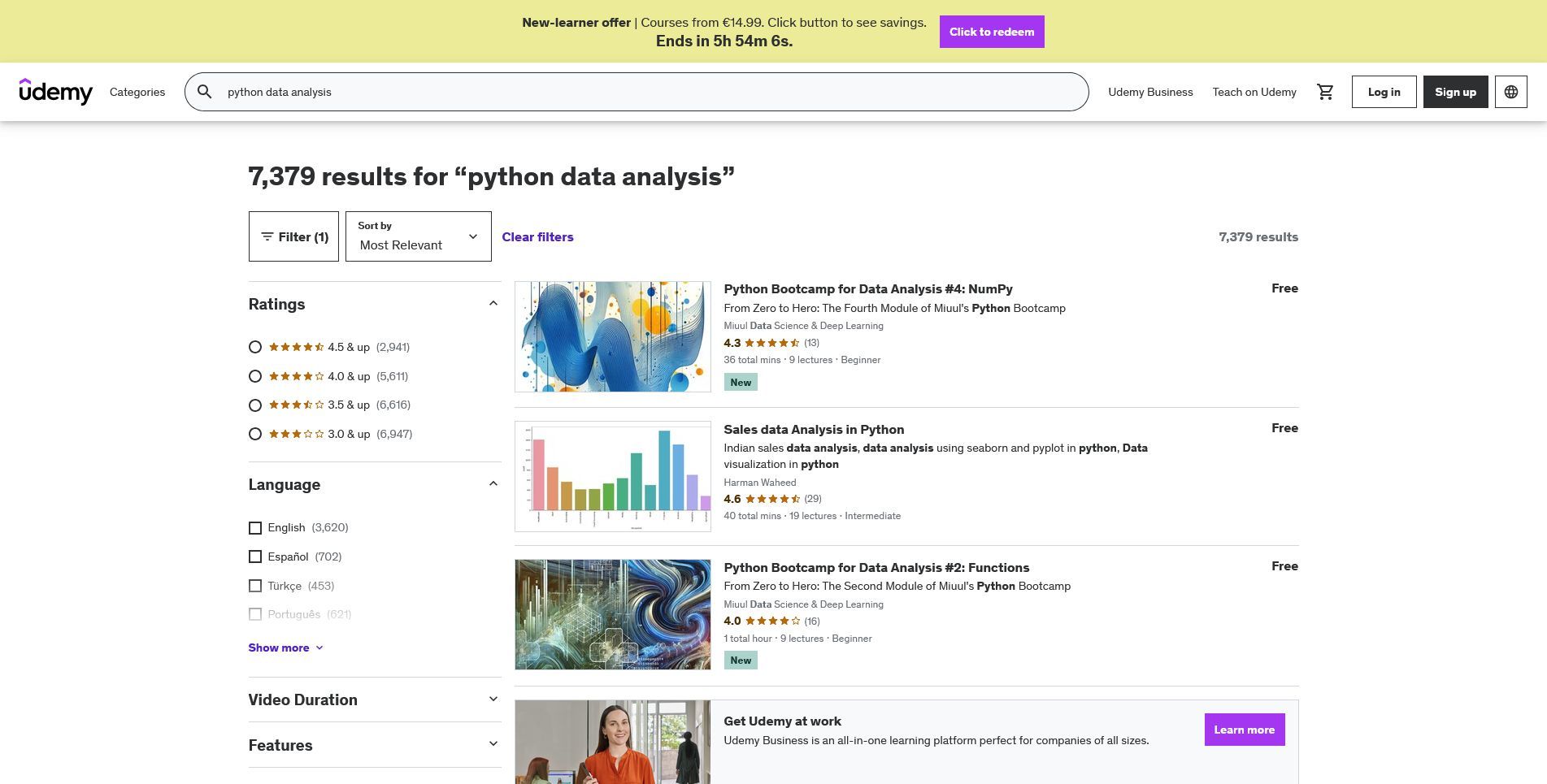The width and height of the screenshot is (1547, 784).
Task: Toggle the Filter (1) button
Action: click(x=293, y=236)
